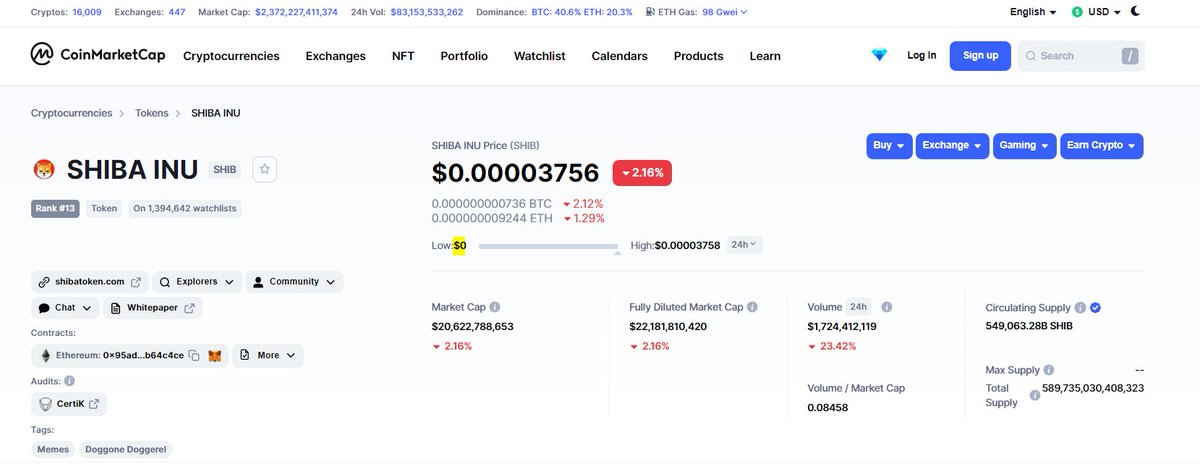Image resolution: width=1200 pixels, height=464 pixels.
Task: Open the Calendars nav menu
Action: (619, 56)
